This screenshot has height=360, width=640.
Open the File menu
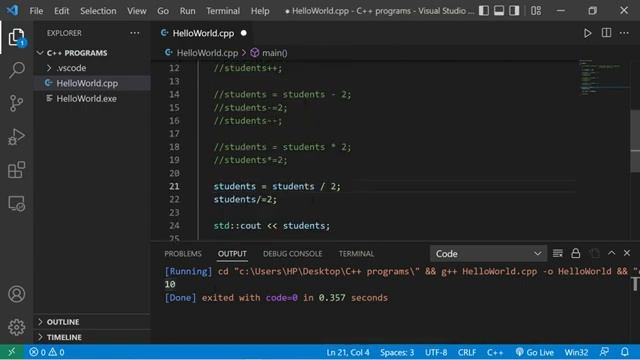[x=36, y=11]
